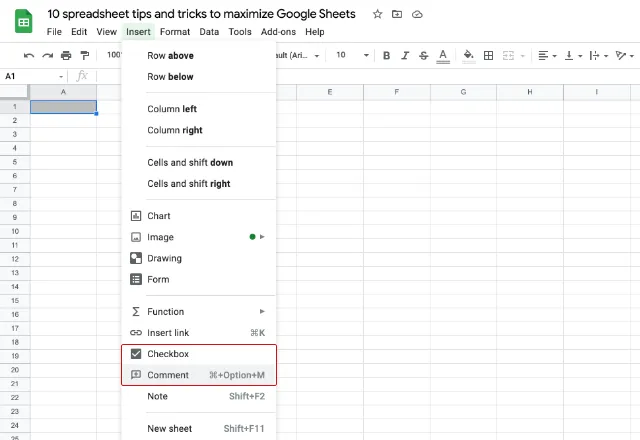Expand merge cells options arrow
This screenshot has height=440, width=640.
tap(522, 56)
